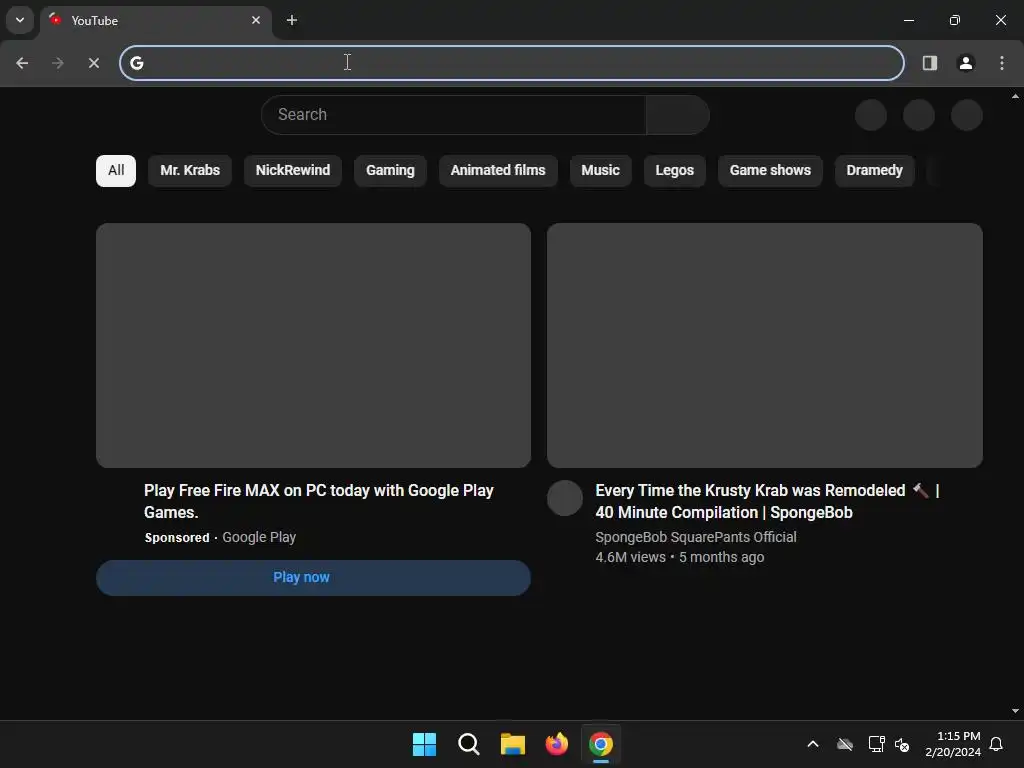Select the YouTube browser tab
The width and height of the screenshot is (1024, 768).
coord(157,21)
